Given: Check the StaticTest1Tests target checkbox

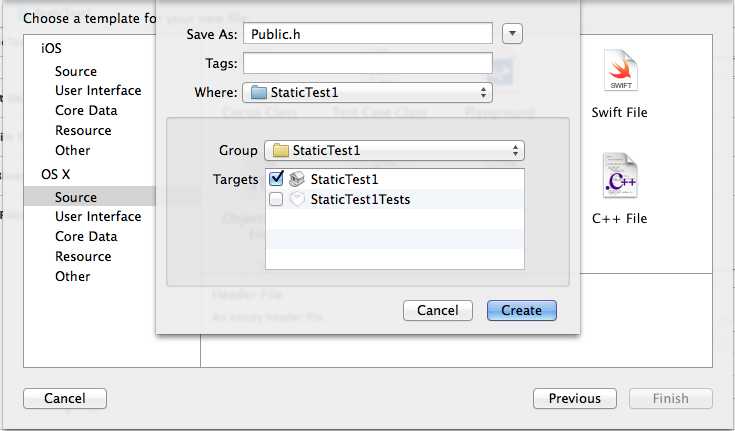Looking at the screenshot, I should [x=276, y=199].
